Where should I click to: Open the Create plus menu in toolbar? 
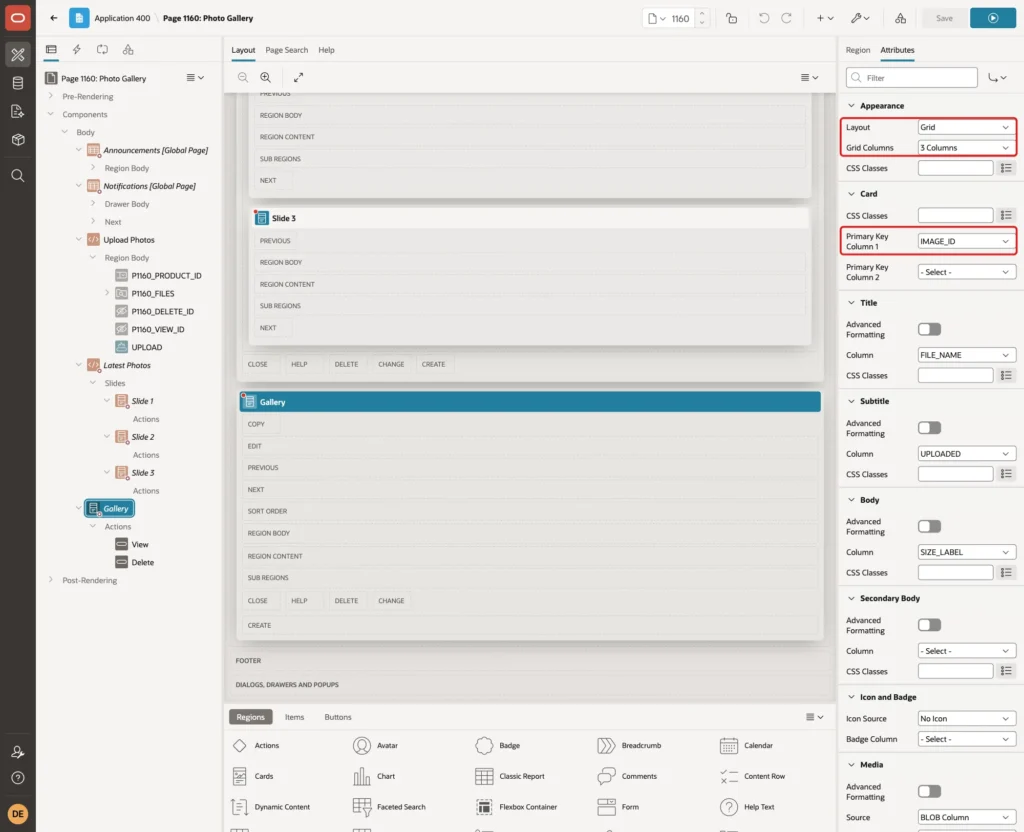[x=825, y=18]
